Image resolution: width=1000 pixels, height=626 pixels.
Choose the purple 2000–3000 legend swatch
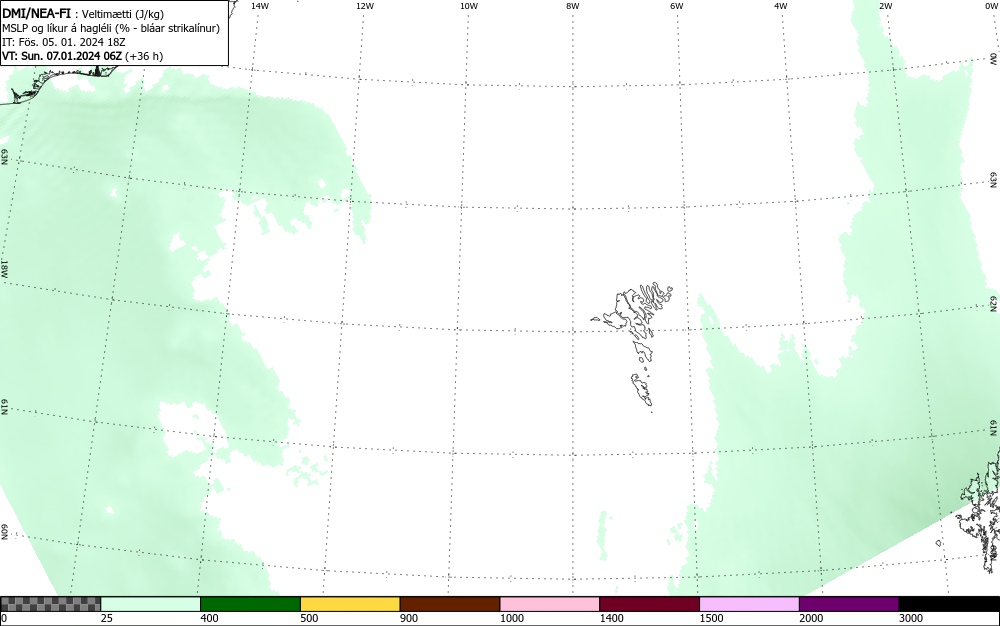click(849, 604)
